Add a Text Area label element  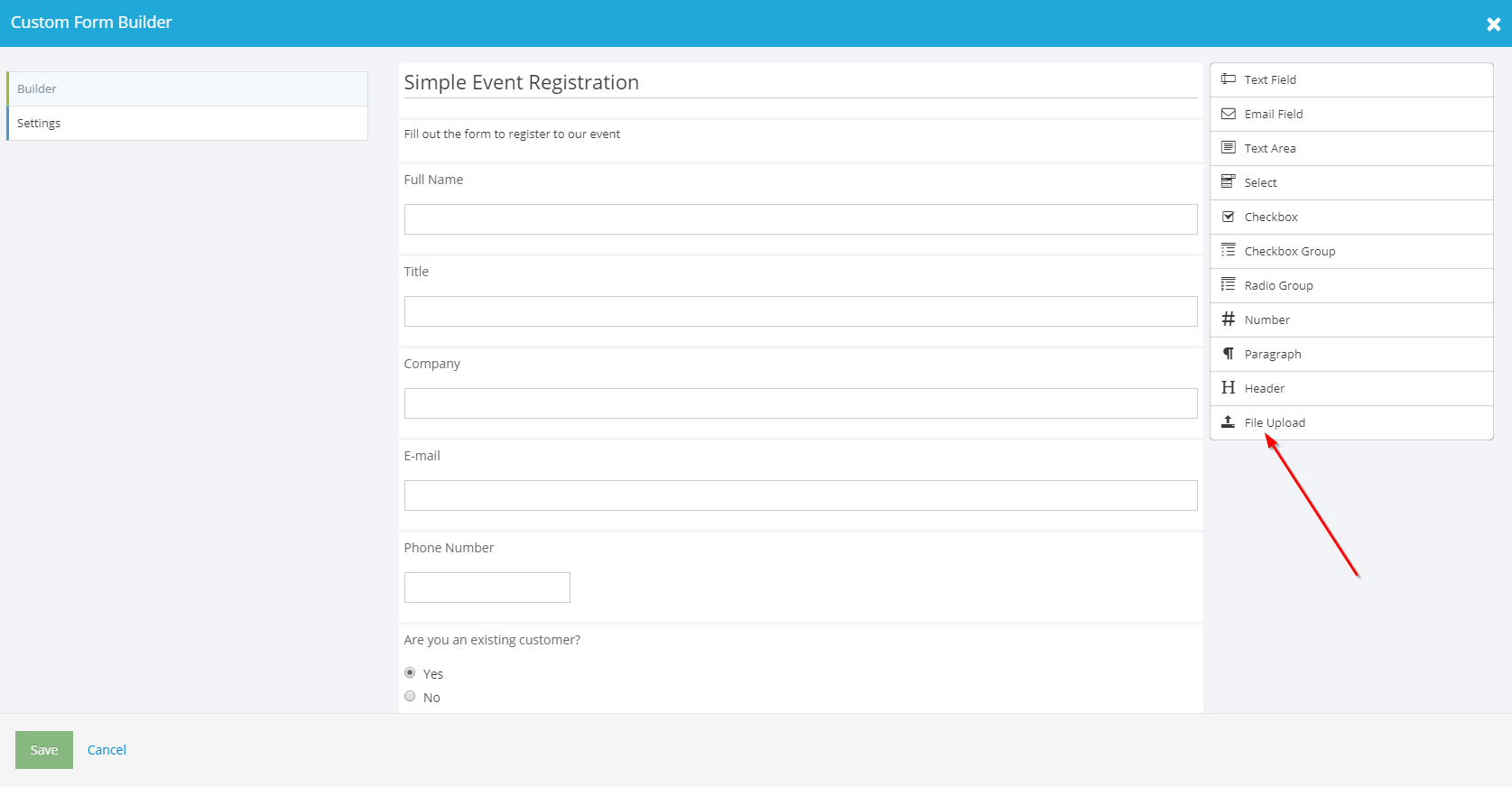coord(1270,148)
